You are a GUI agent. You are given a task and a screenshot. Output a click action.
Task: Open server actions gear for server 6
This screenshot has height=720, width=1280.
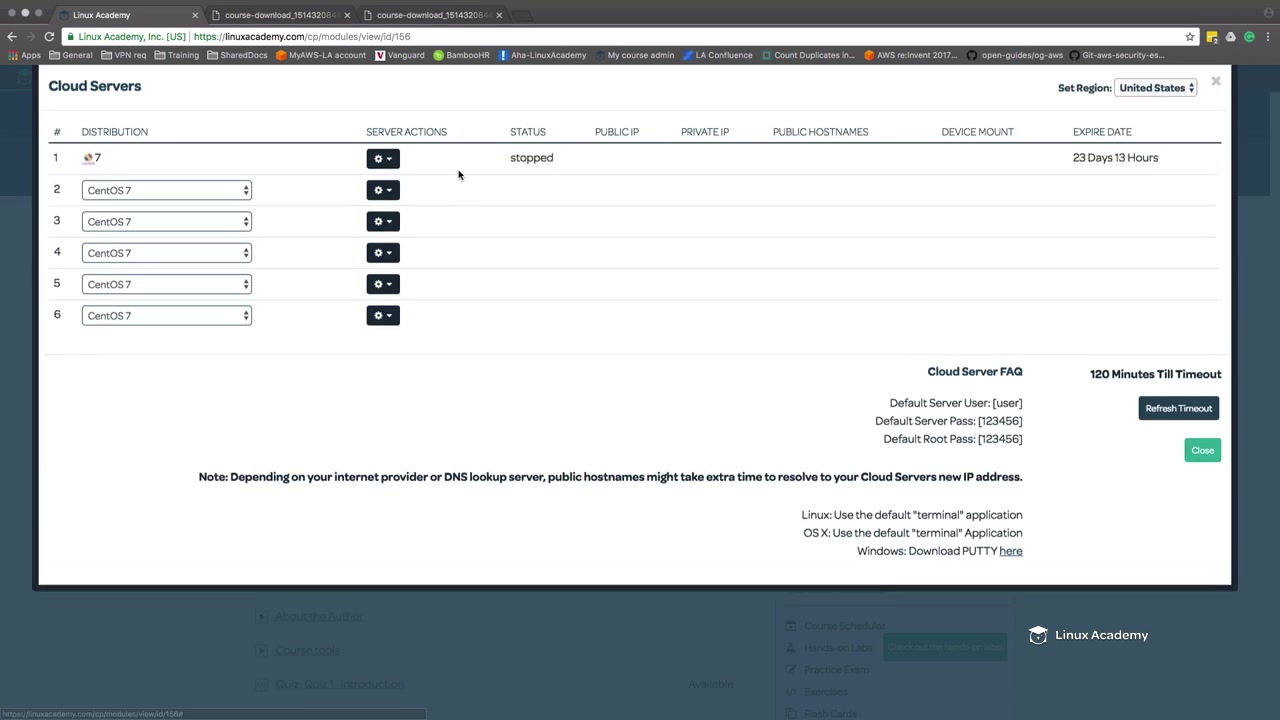click(x=383, y=316)
